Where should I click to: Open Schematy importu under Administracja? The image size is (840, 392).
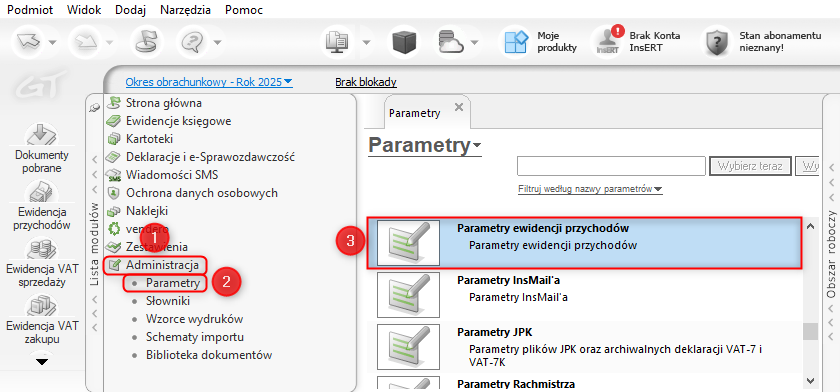[x=195, y=337]
